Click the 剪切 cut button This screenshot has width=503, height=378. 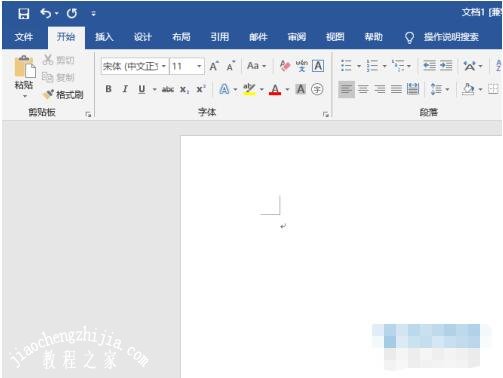coord(59,60)
